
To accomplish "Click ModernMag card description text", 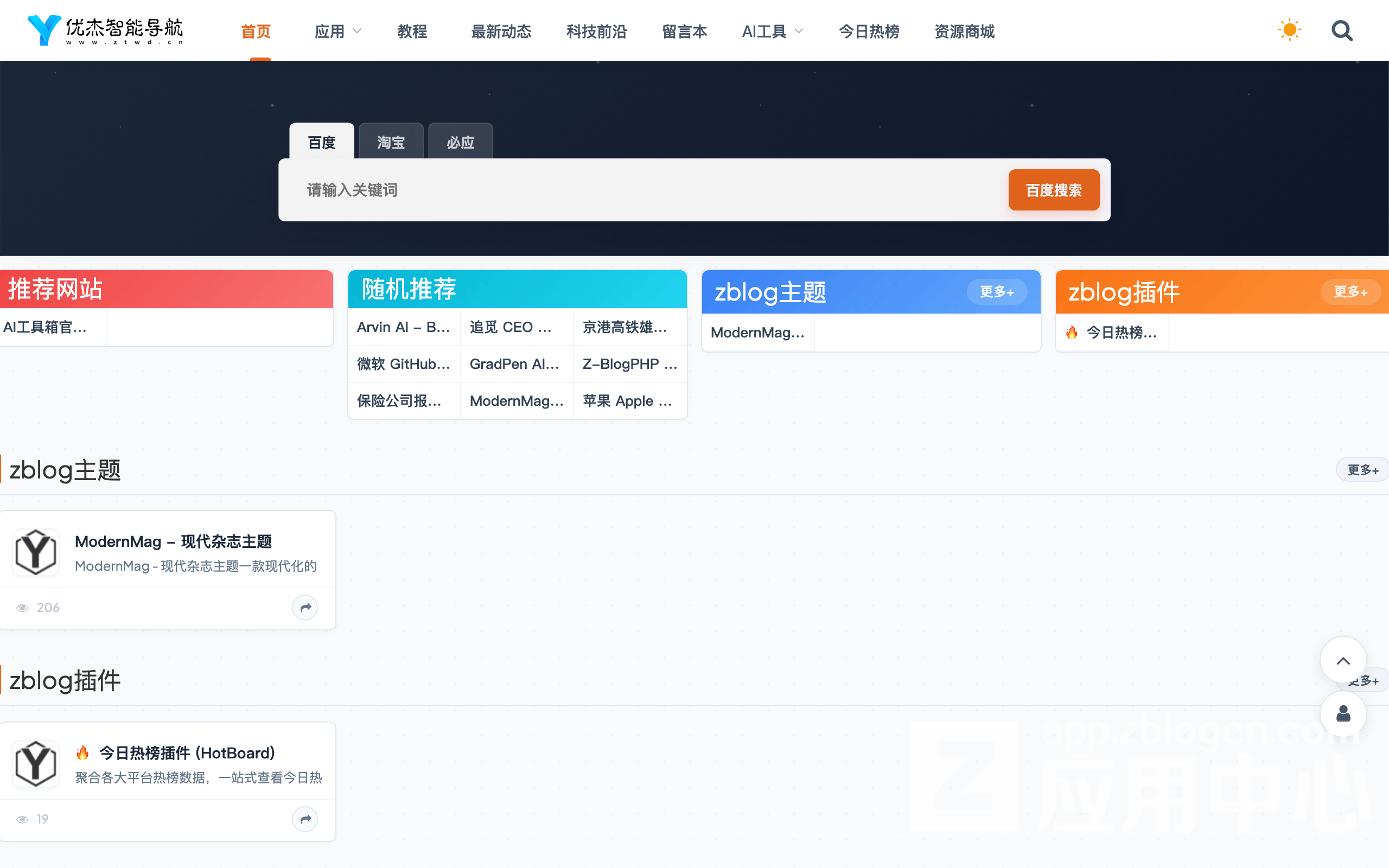I will click(196, 566).
